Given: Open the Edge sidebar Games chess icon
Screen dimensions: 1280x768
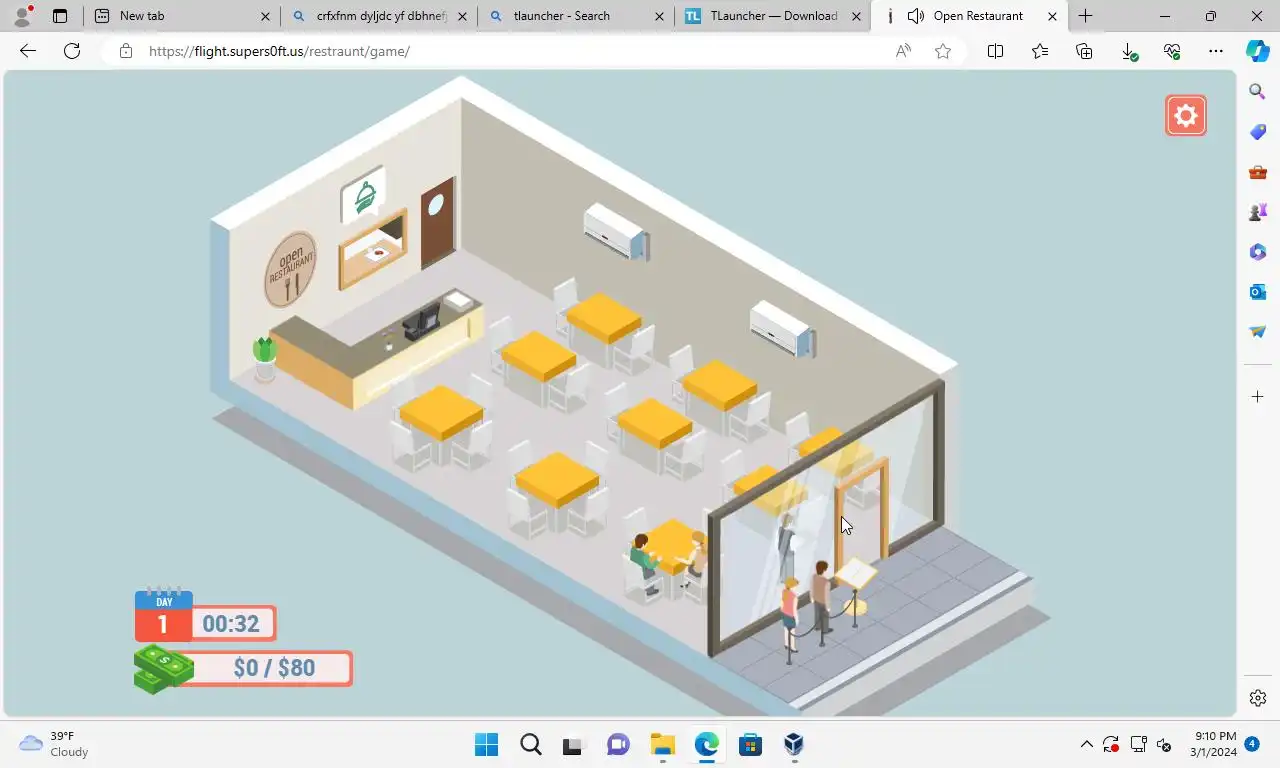Looking at the screenshot, I should [x=1258, y=212].
